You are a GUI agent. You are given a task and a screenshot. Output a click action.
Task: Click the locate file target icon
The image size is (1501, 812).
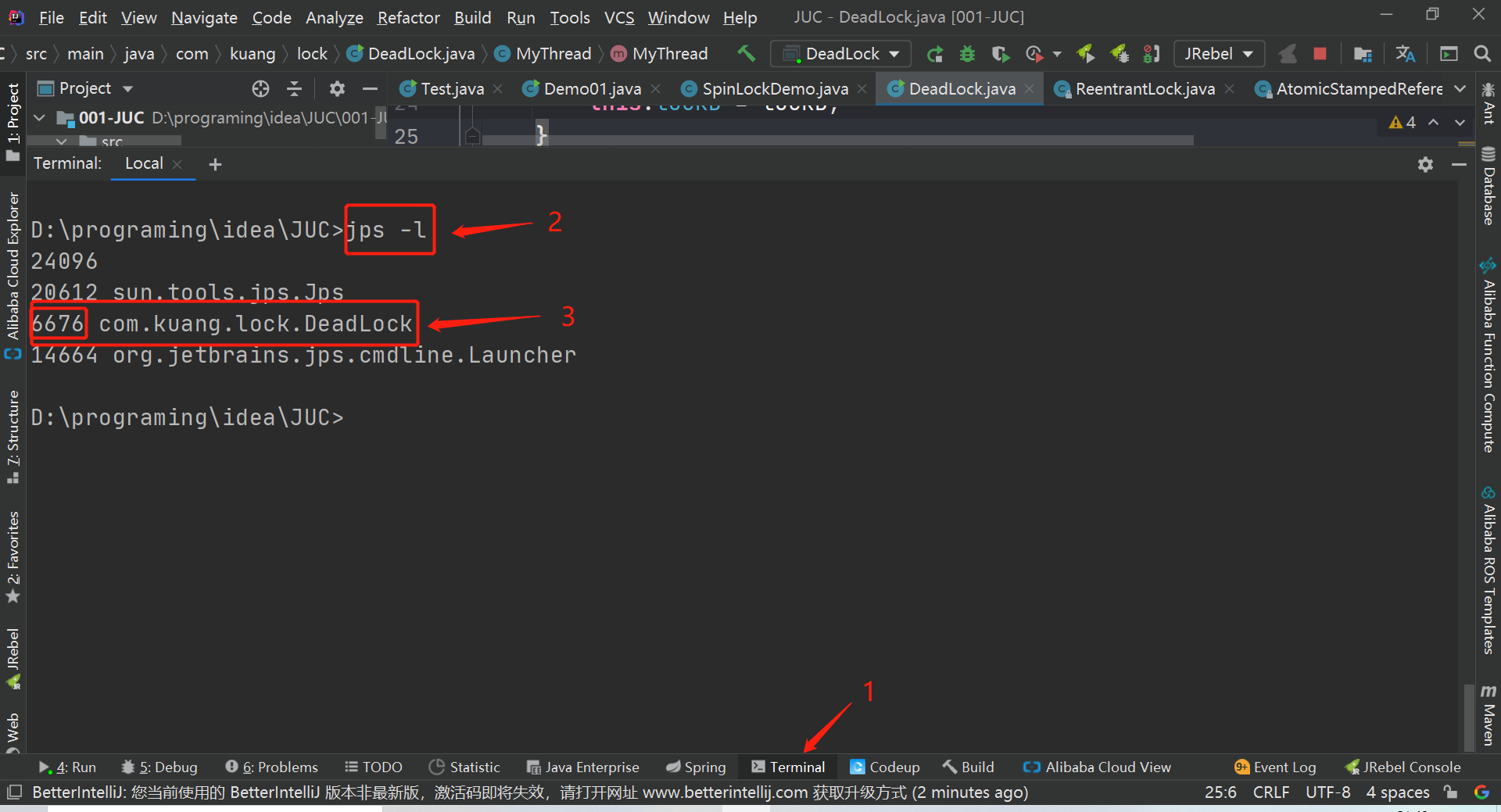[260, 89]
